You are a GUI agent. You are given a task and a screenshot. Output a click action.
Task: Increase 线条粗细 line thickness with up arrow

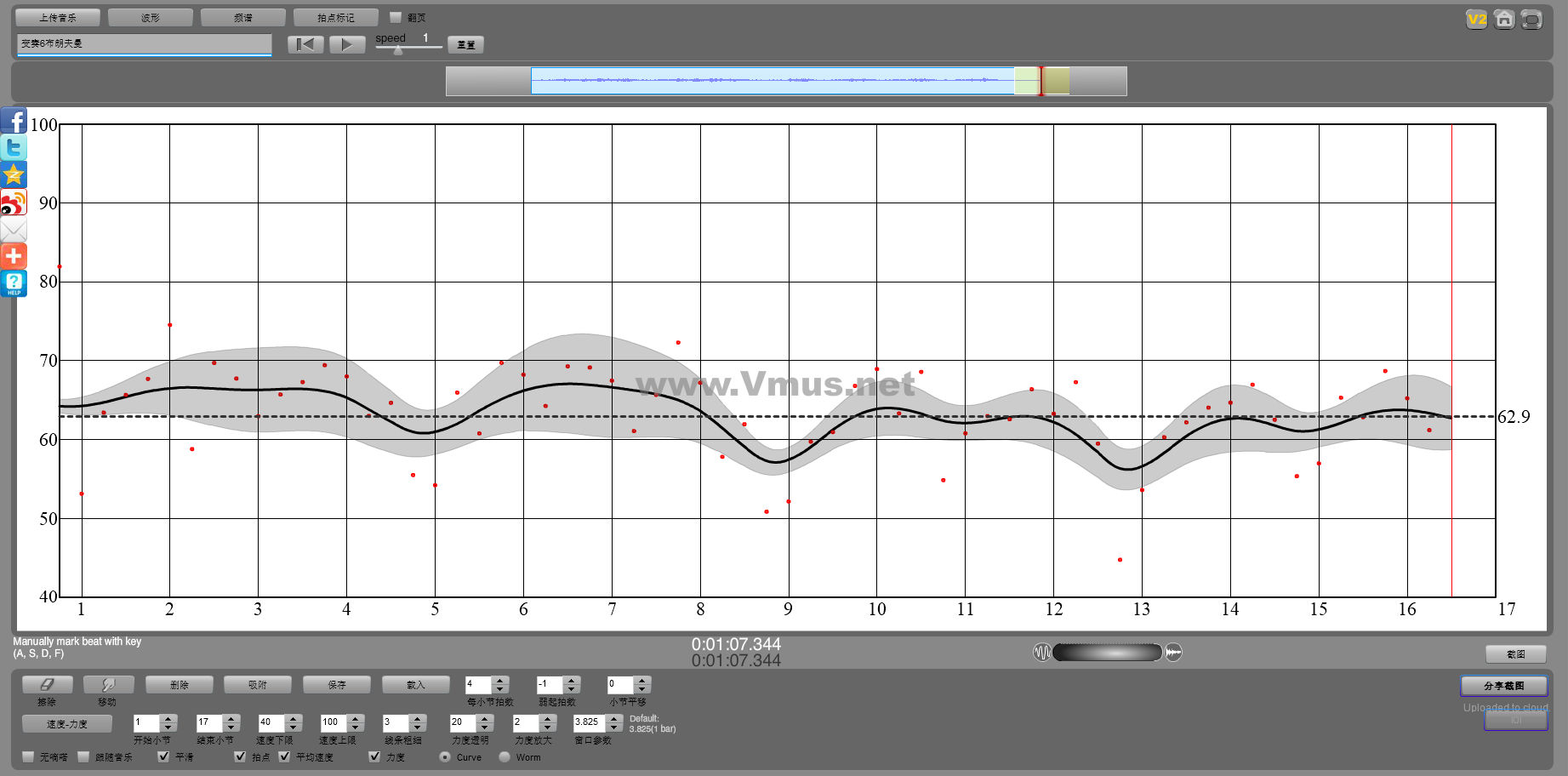coord(418,718)
